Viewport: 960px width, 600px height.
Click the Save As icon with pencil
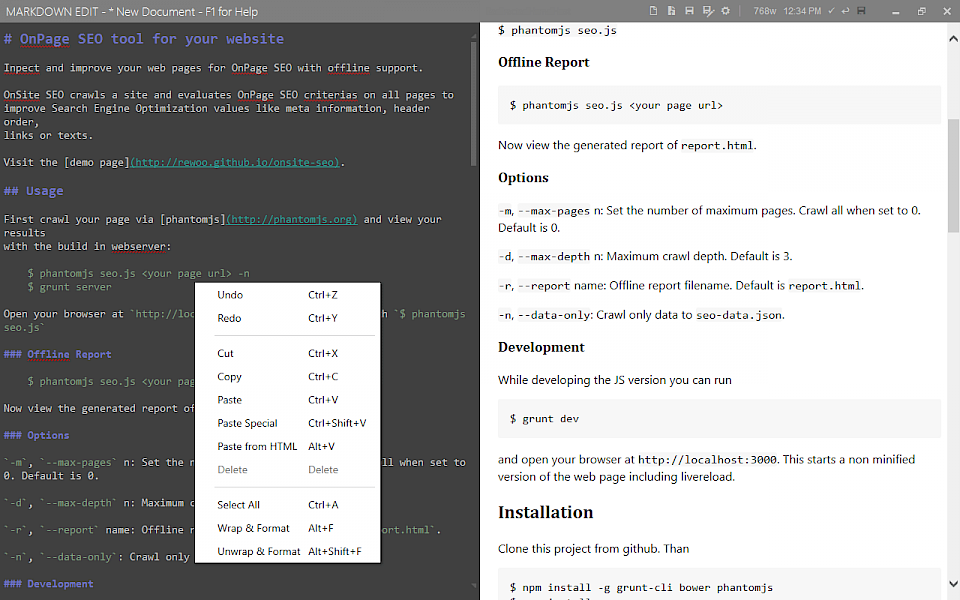click(708, 11)
